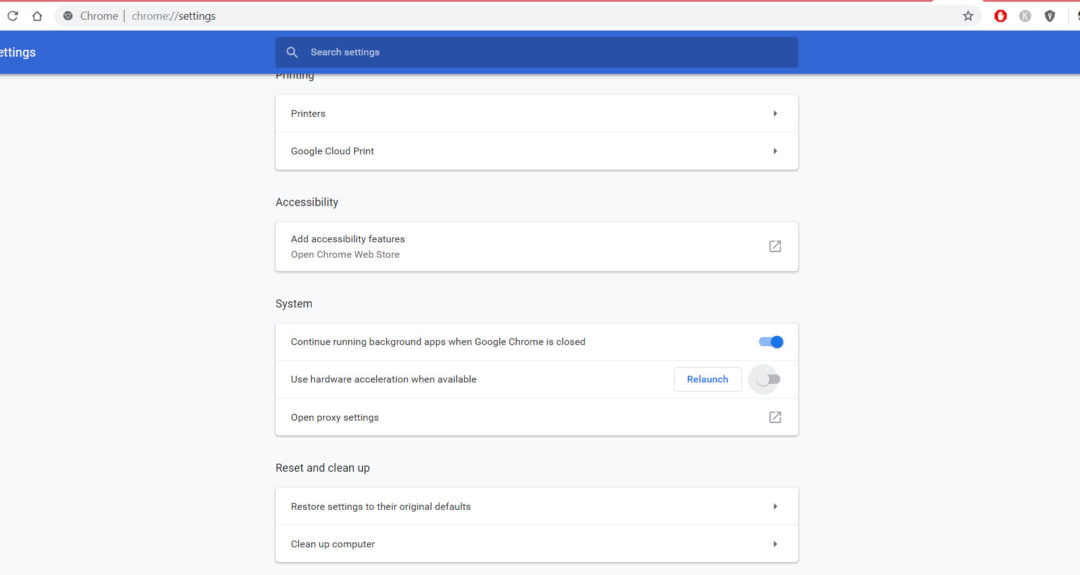Select the 'Printers' label

point(308,114)
